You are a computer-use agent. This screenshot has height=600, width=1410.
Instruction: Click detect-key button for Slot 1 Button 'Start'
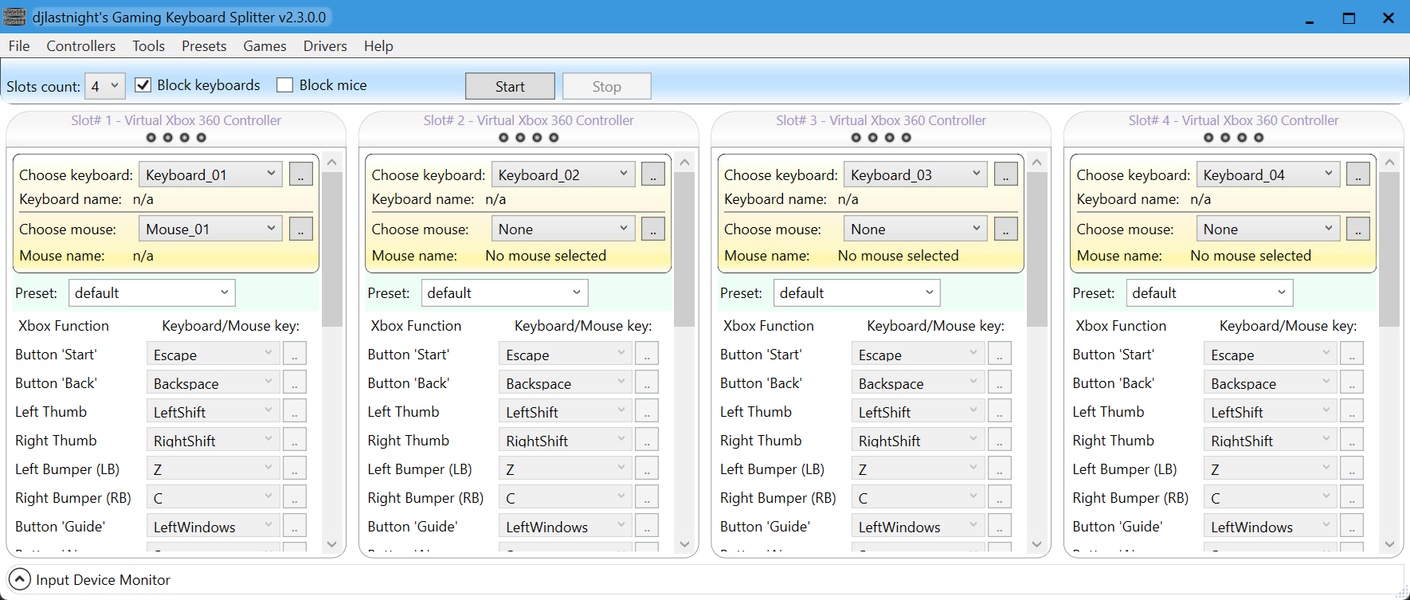[x=294, y=354]
